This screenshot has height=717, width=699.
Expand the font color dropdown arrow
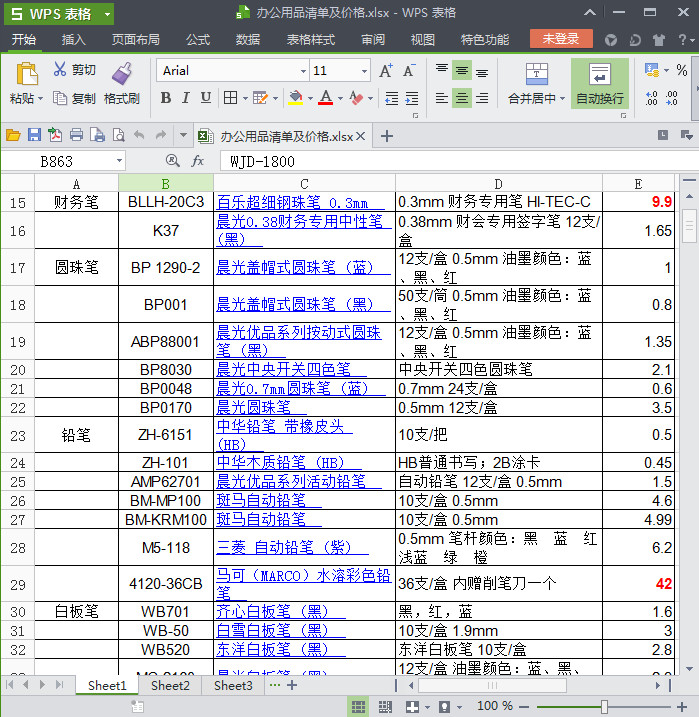point(340,98)
